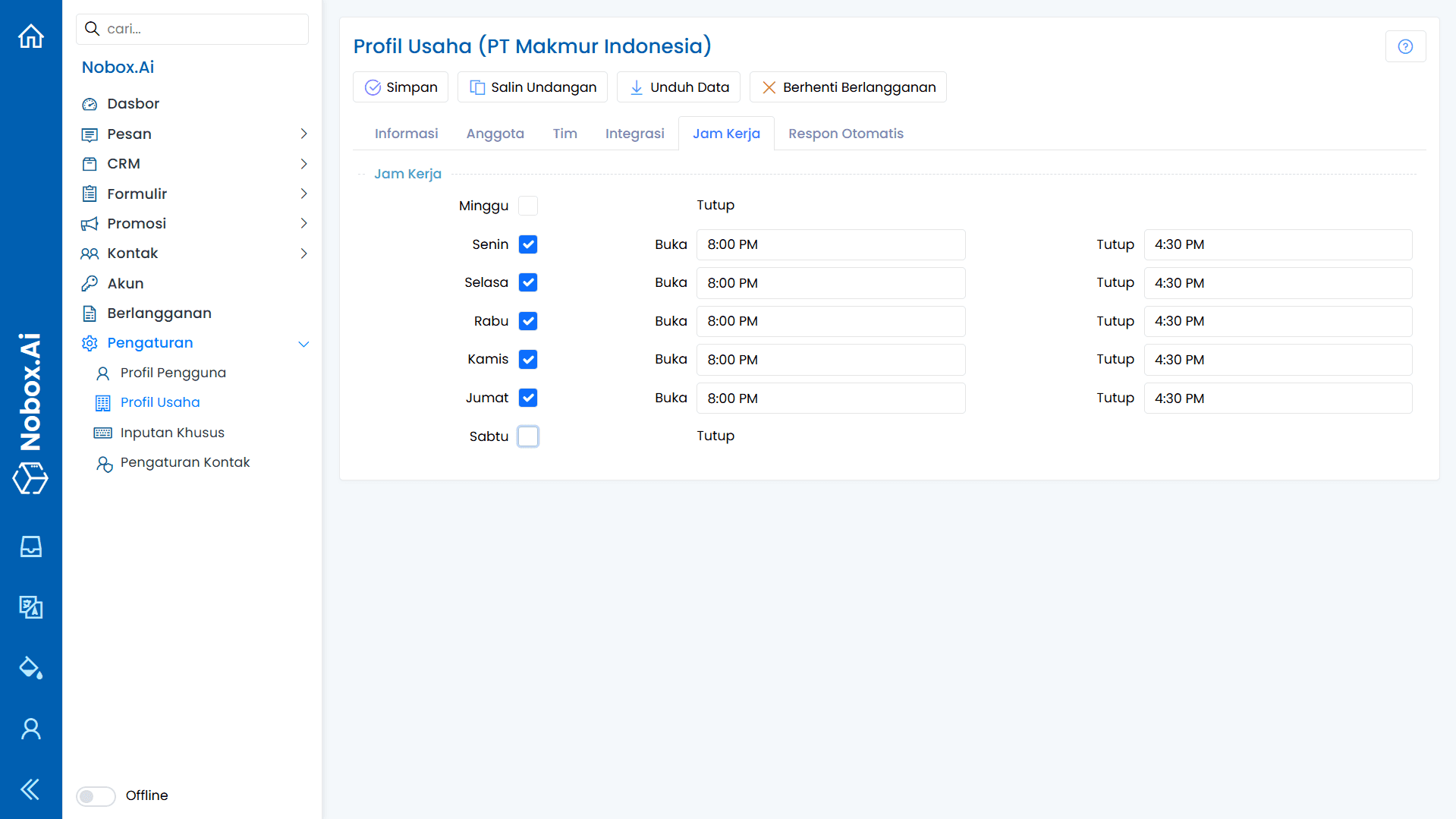This screenshot has width=1456, height=819.
Task: Click the Profil Pengguna person icon
Action: pyautogui.click(x=104, y=373)
